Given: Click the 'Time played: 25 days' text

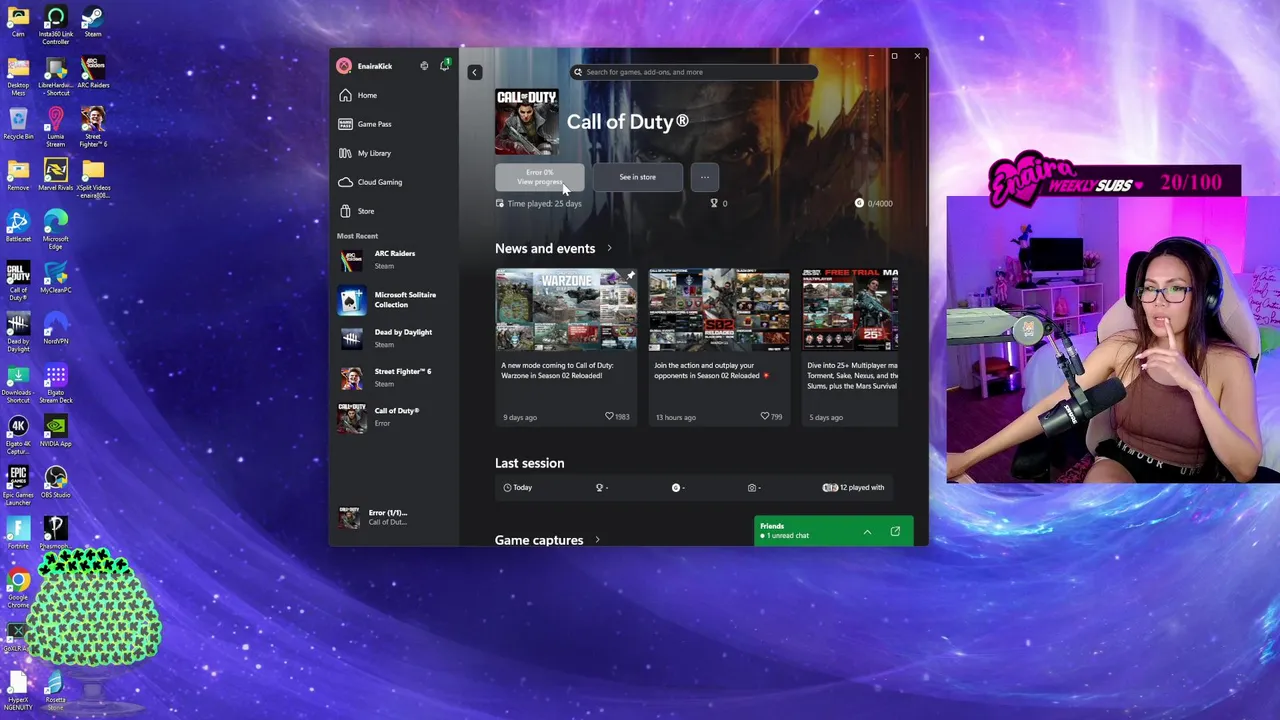Looking at the screenshot, I should pos(543,203).
